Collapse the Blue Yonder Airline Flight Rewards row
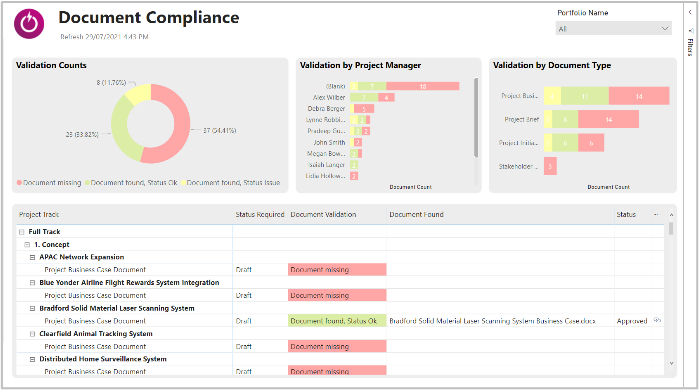Viewport: 699px width, 390px height. tap(32, 283)
